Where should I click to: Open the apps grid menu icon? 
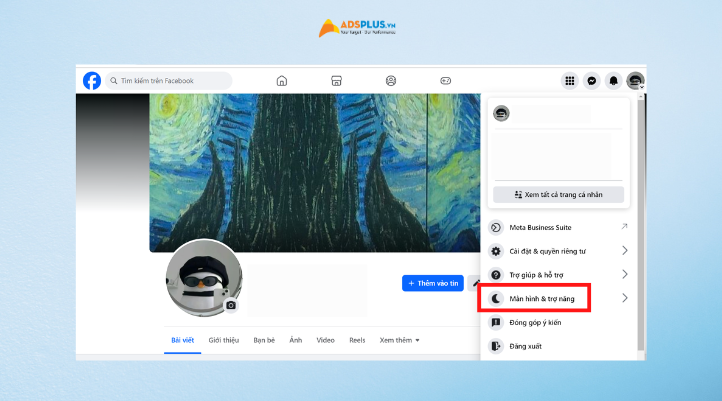coord(570,81)
